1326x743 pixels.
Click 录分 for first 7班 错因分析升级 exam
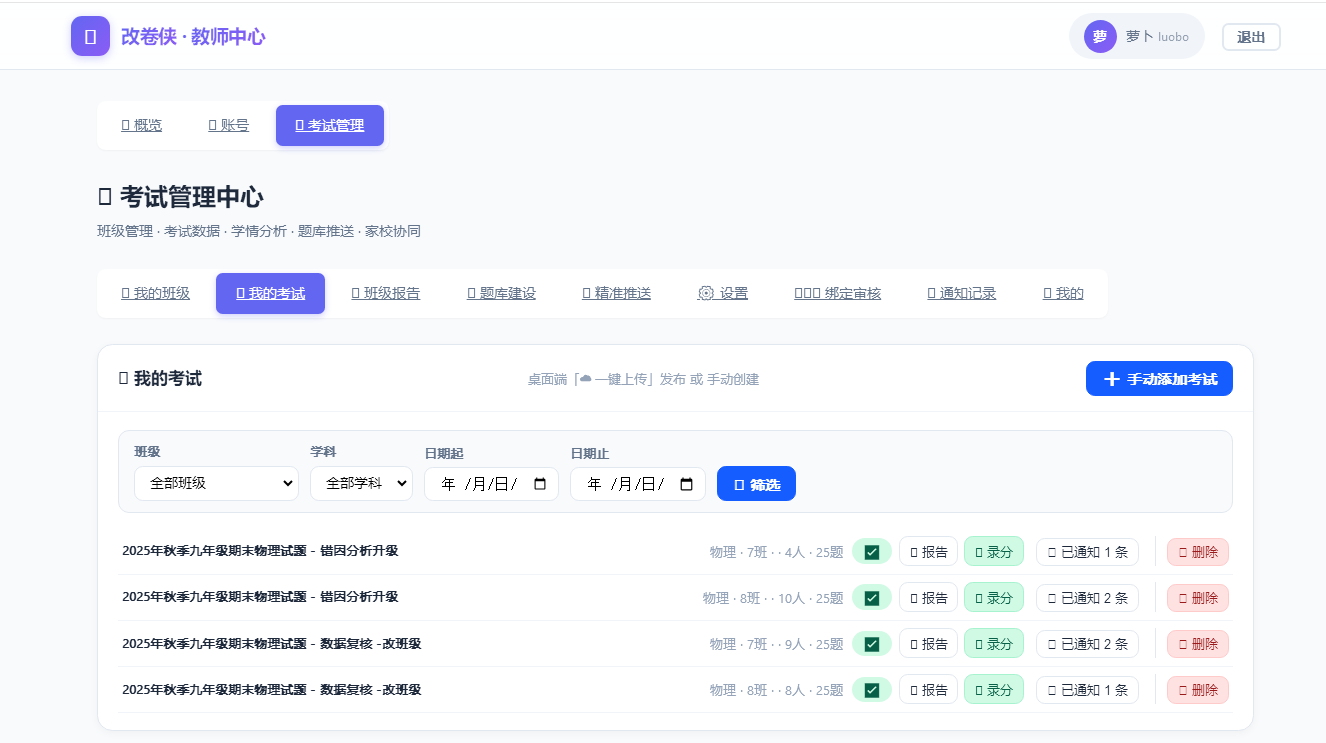(x=994, y=552)
